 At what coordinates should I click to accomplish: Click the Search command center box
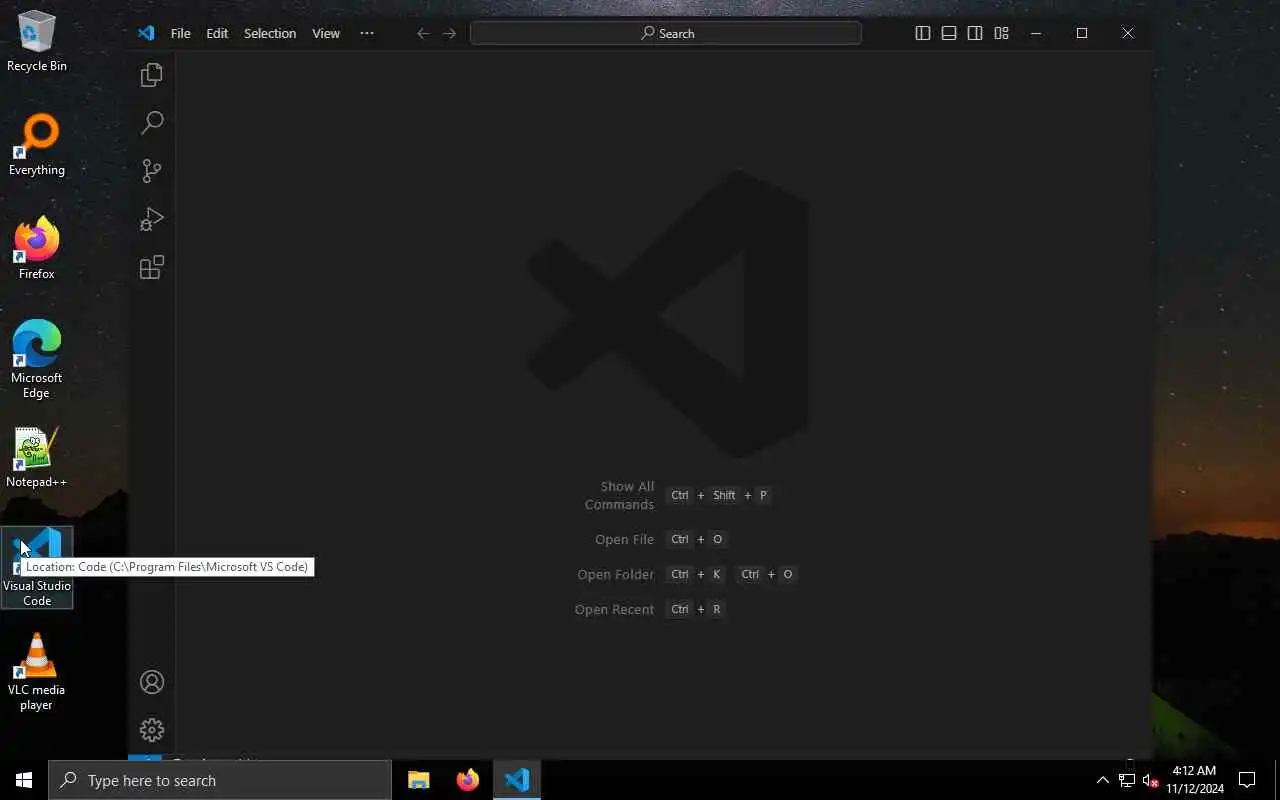pyautogui.click(x=666, y=33)
